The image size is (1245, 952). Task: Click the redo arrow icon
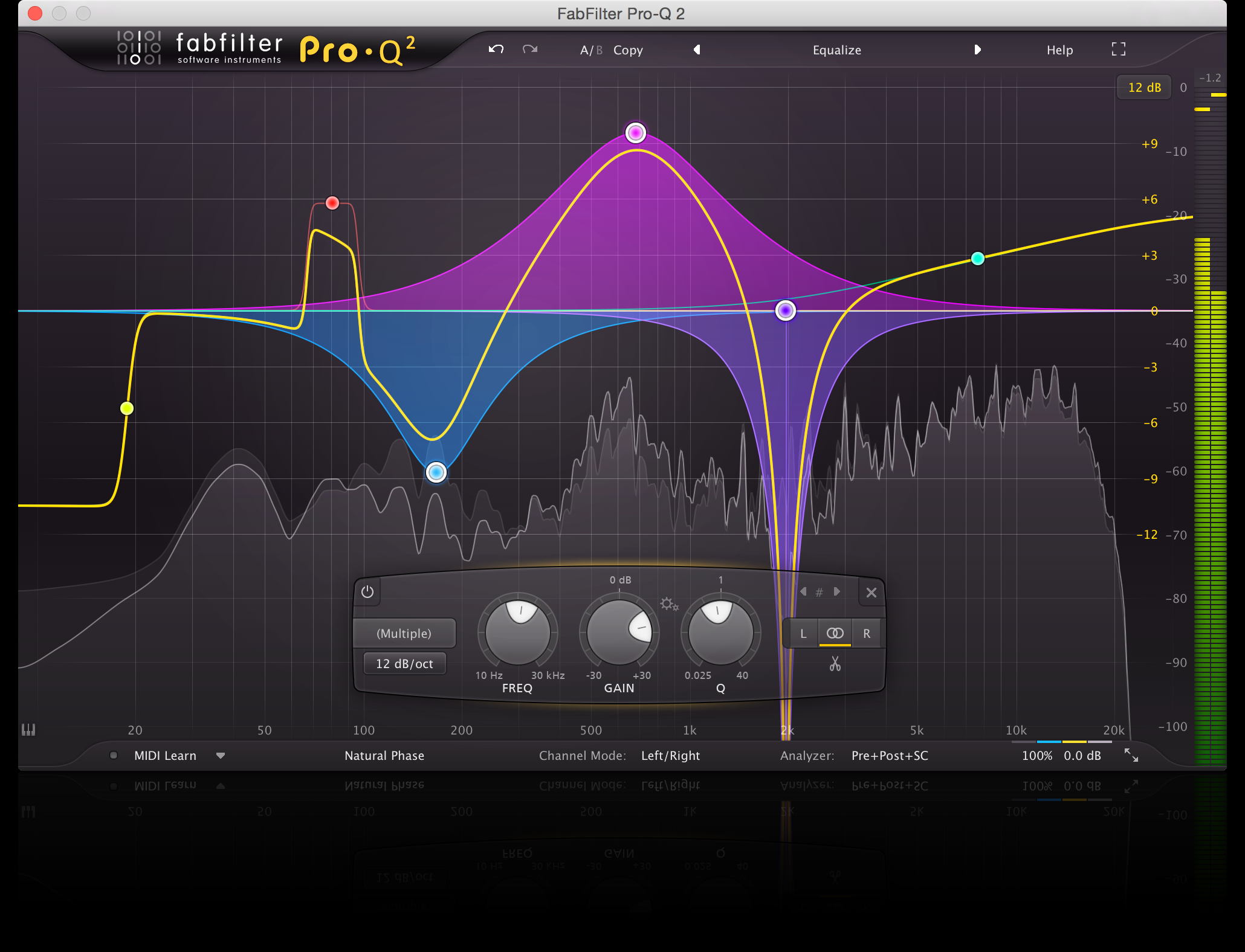click(x=530, y=50)
